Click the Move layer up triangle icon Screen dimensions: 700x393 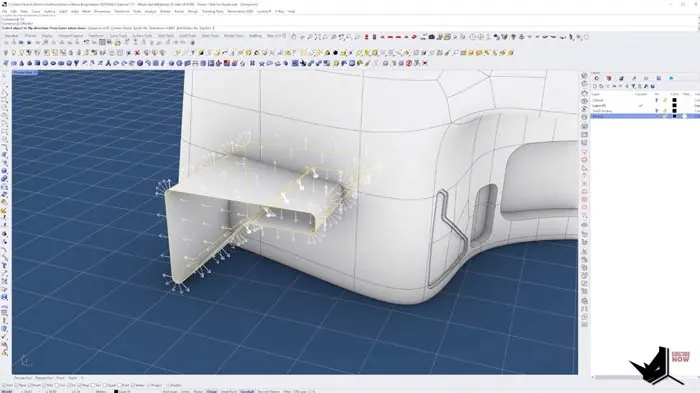(614, 86)
